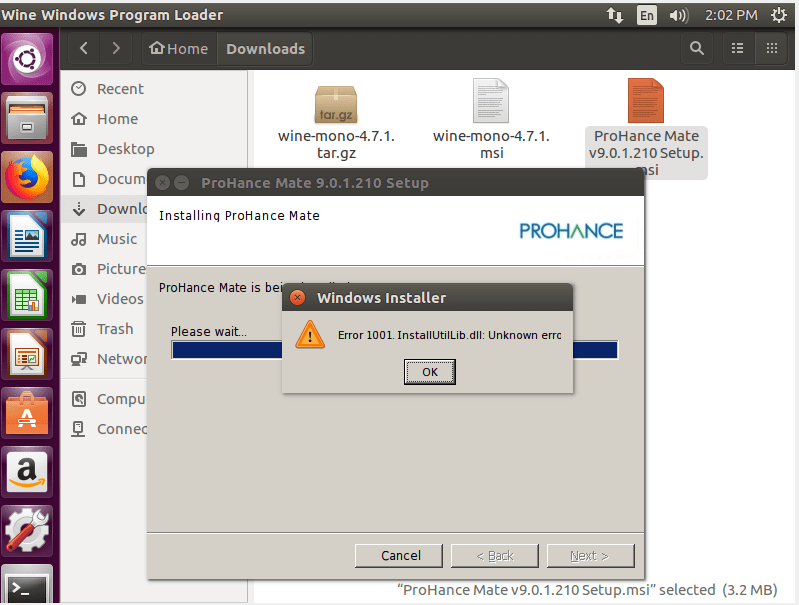Click warning icon in Windows Installer dialog
799x605 pixels.
pyautogui.click(x=310, y=335)
